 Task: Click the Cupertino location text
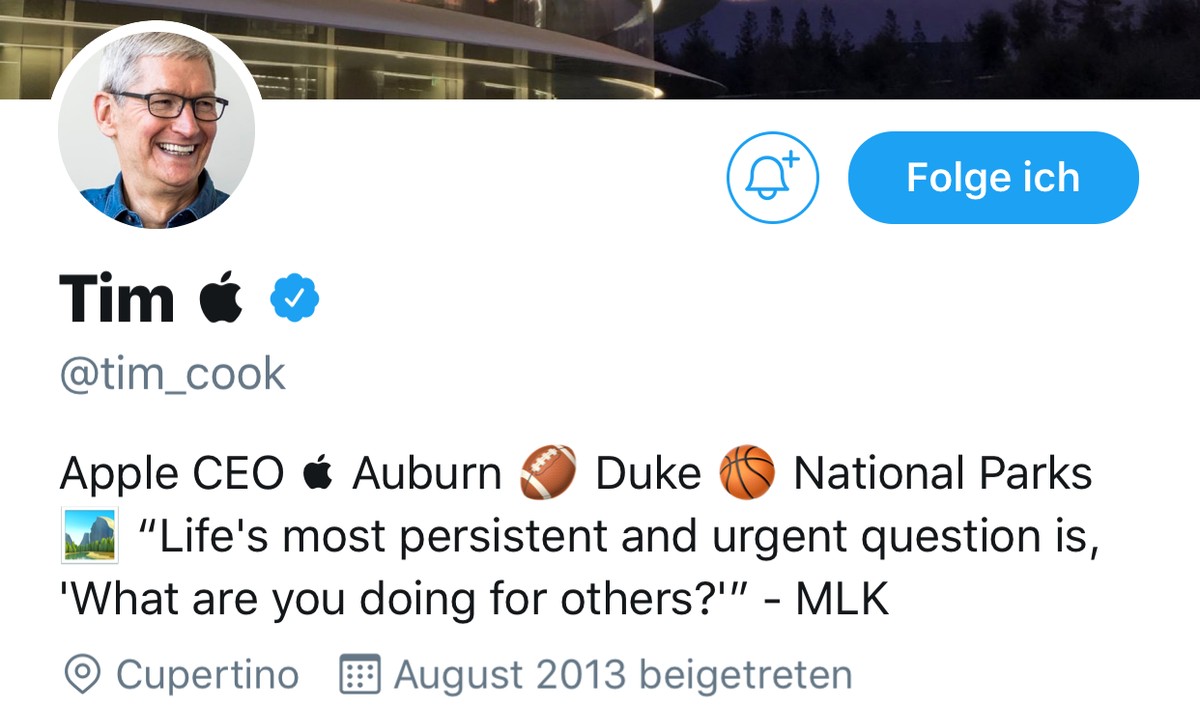(x=207, y=675)
